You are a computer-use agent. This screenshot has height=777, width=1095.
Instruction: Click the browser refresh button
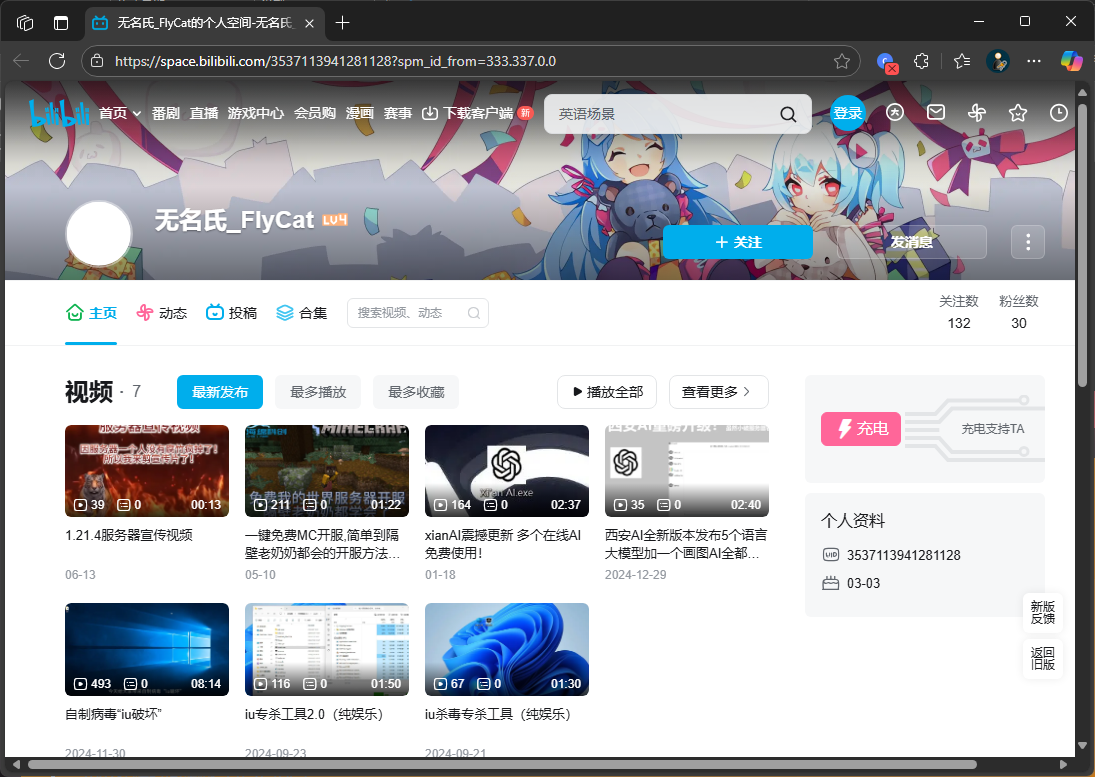[x=57, y=61]
